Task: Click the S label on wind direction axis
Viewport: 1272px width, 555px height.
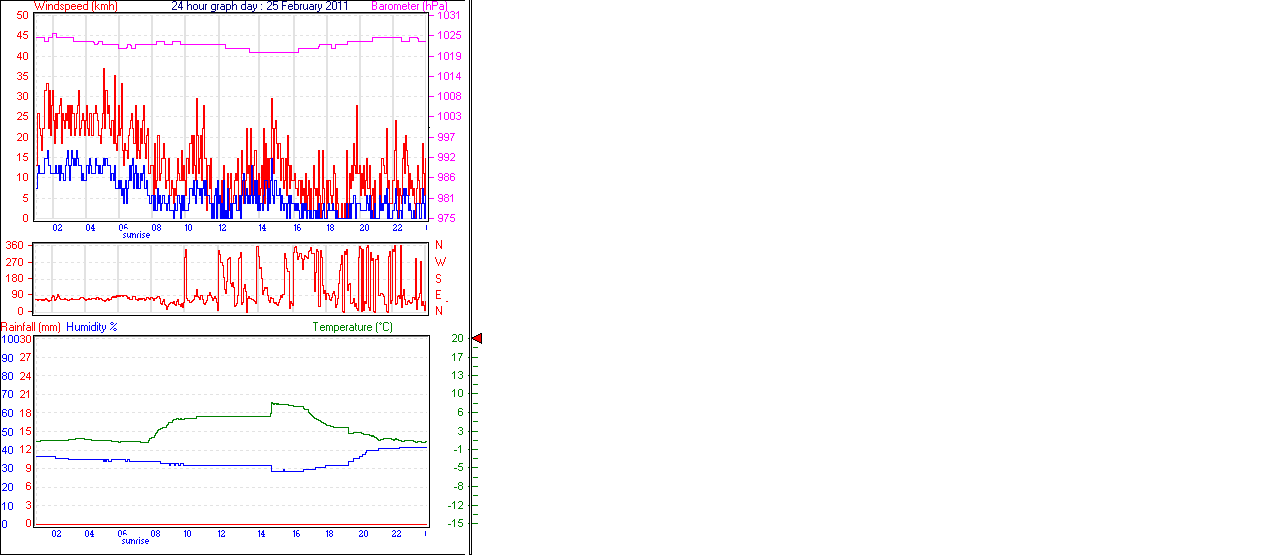Action: tap(439, 278)
